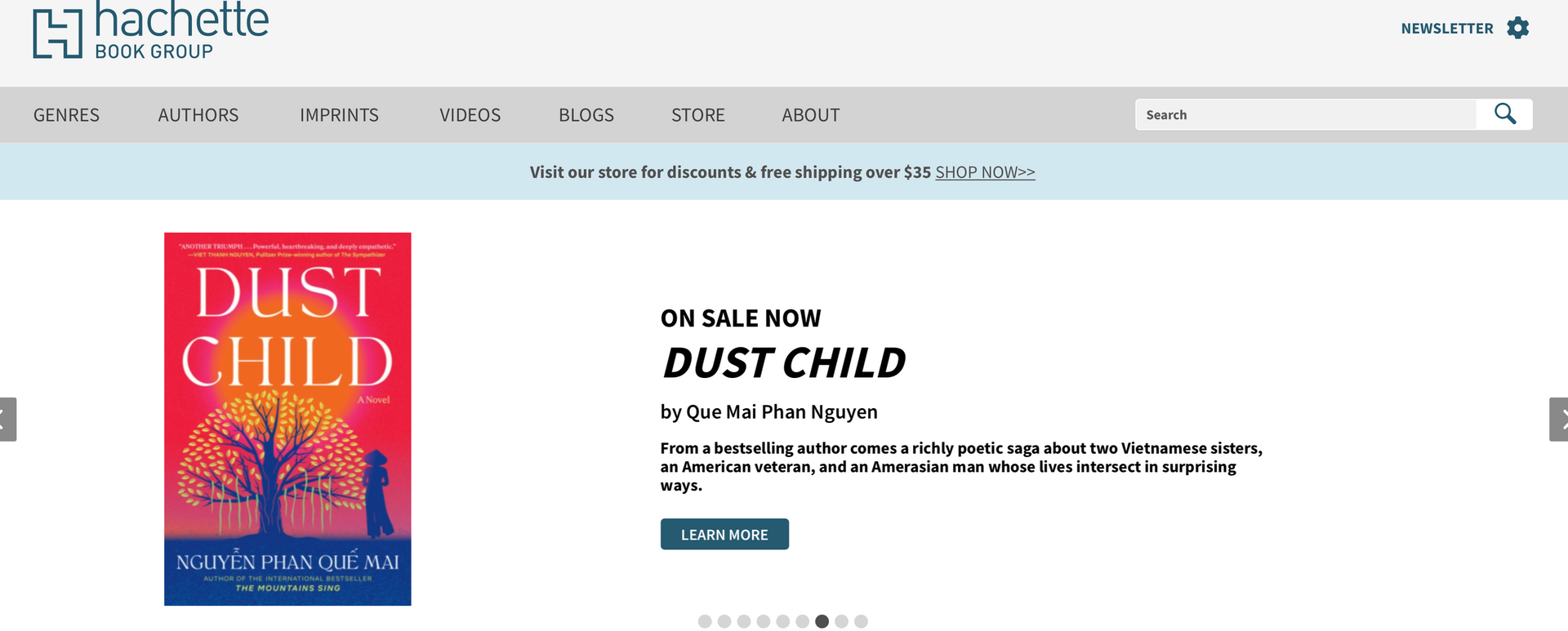
Task: Select the first carousel dot indicator
Action: coord(705,621)
